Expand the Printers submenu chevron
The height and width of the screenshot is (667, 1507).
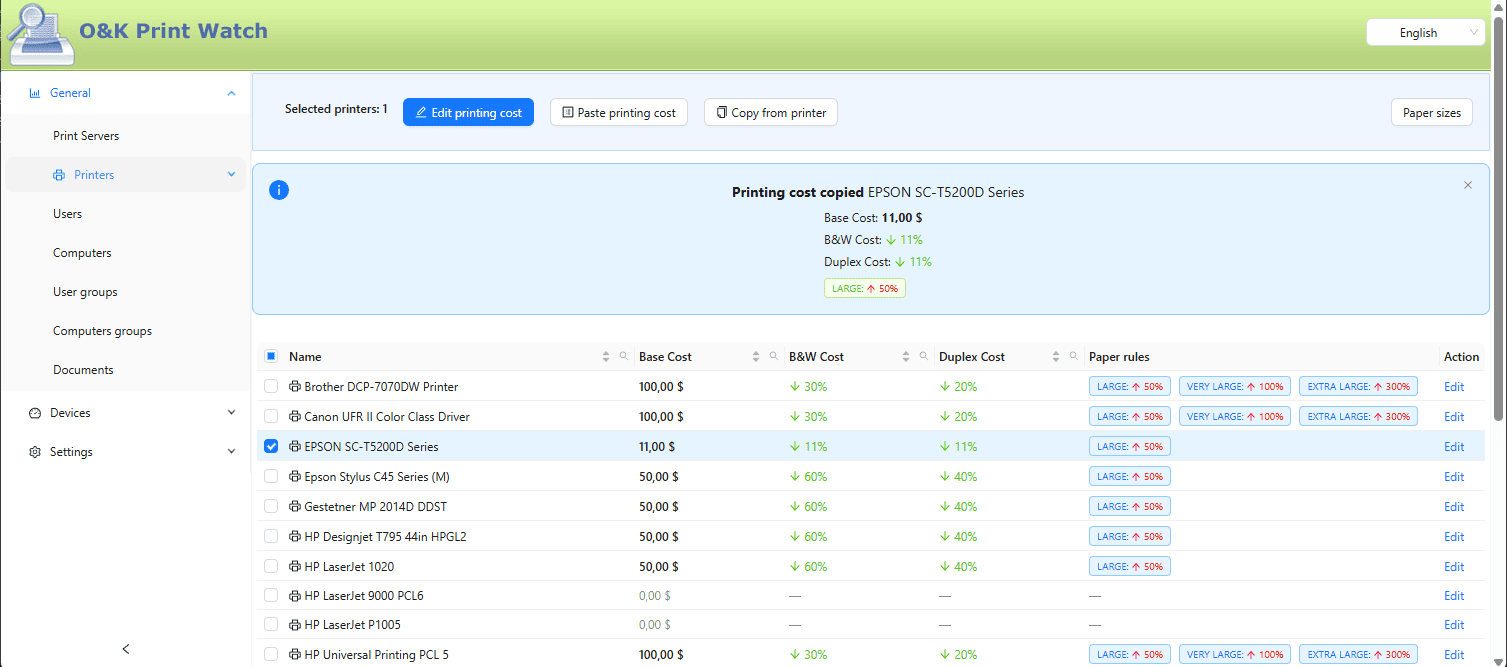(231, 174)
